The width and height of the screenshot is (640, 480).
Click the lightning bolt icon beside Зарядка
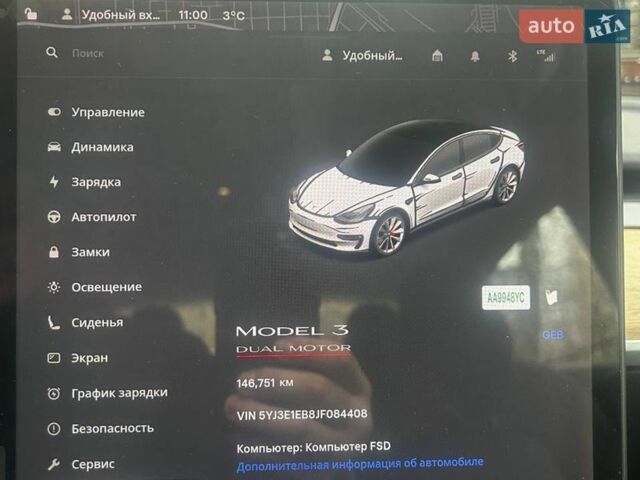(54, 182)
